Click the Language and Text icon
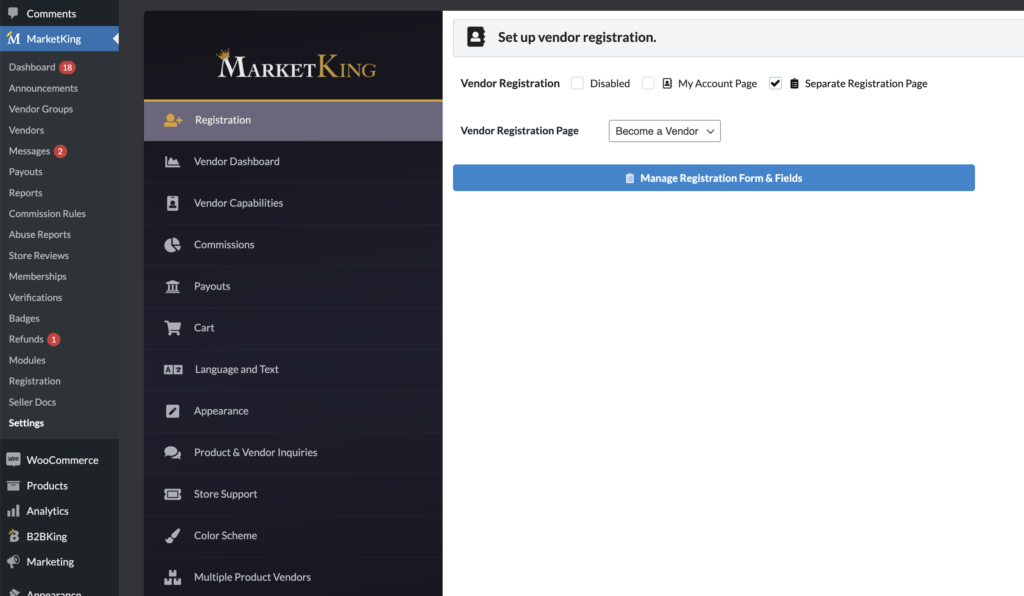 [x=173, y=369]
